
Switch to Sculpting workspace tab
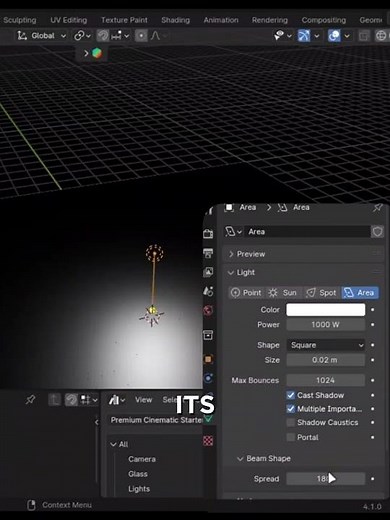[x=20, y=20]
